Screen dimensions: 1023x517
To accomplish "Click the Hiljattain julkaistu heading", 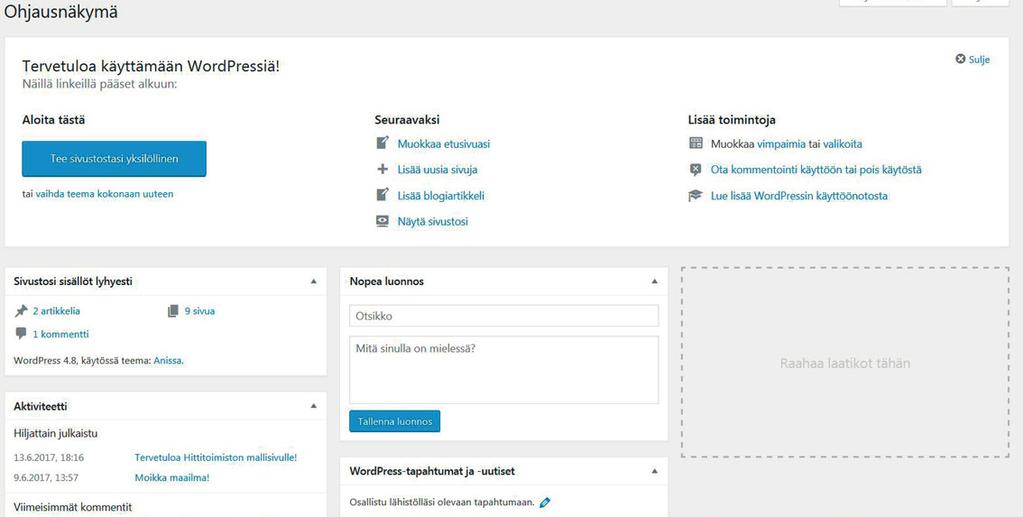I will click(x=55, y=433).
